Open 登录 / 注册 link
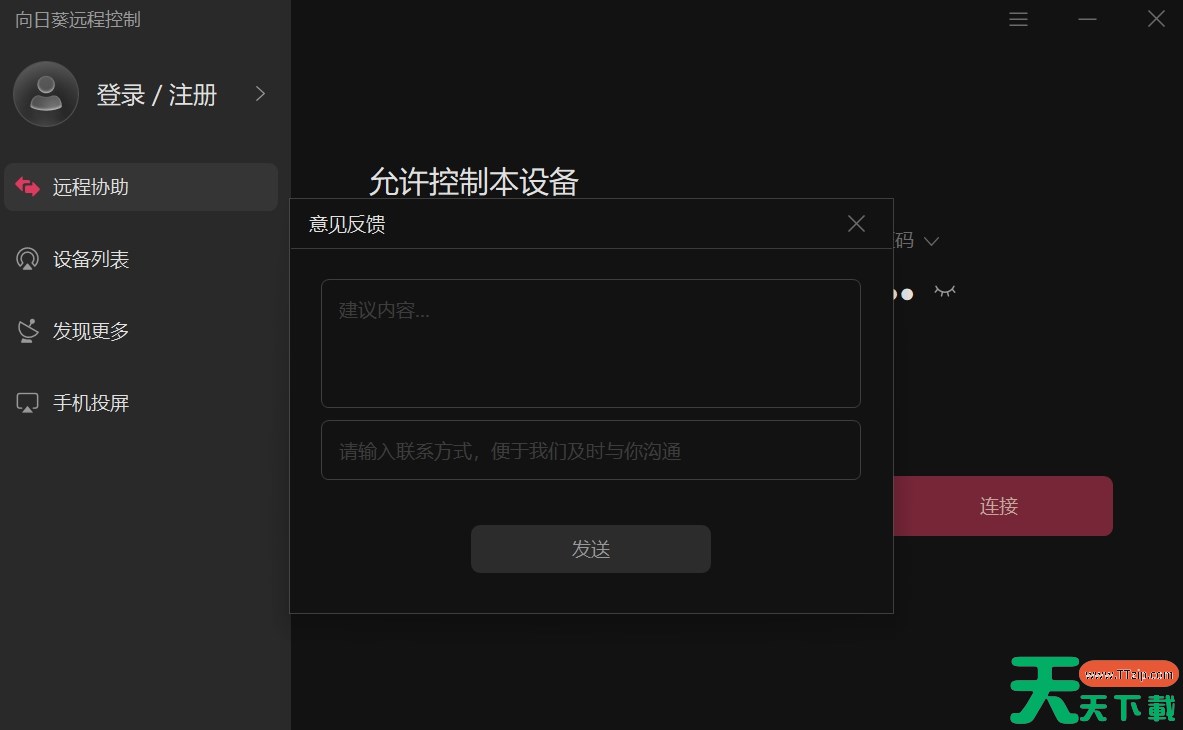Screen dimensions: 1183x730 point(156,95)
